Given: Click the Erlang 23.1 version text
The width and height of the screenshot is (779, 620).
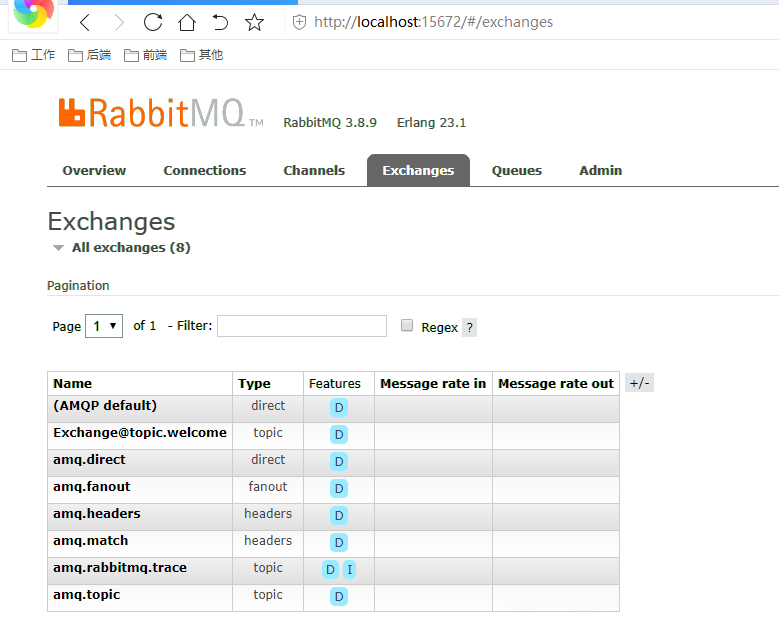Looking at the screenshot, I should [x=431, y=123].
